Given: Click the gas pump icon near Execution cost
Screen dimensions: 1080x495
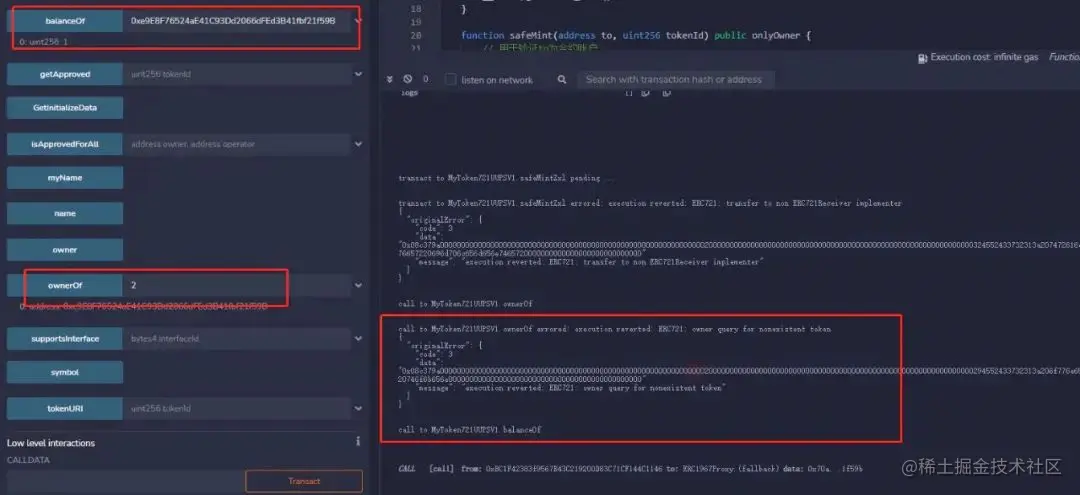Looking at the screenshot, I should click(922, 59).
